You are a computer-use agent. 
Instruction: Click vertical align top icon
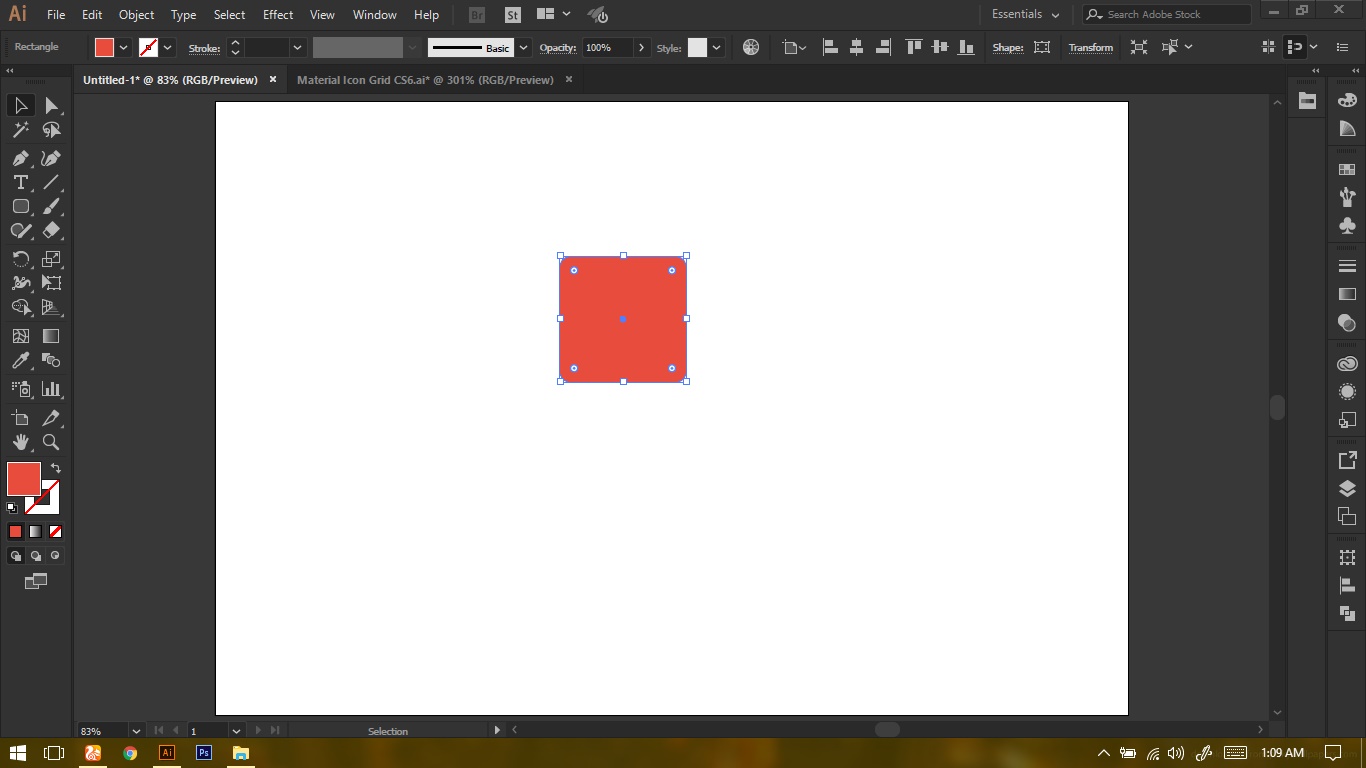coord(913,47)
